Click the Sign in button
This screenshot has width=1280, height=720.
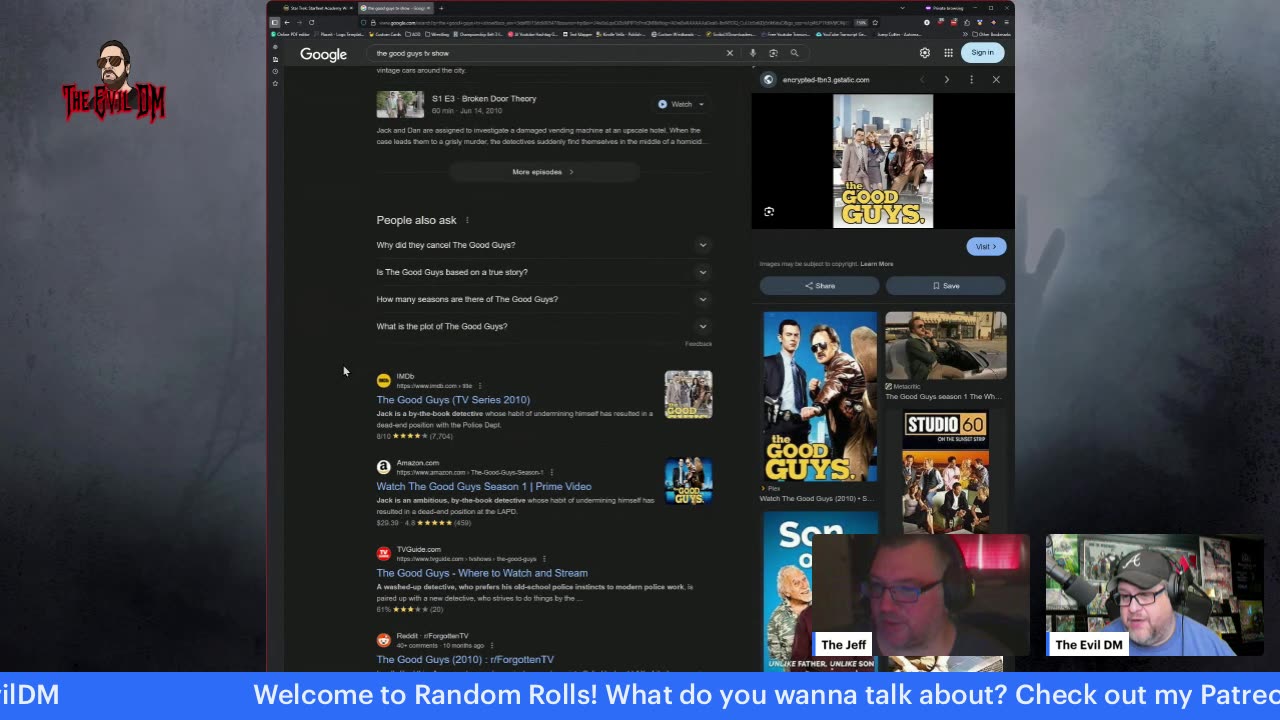click(982, 53)
